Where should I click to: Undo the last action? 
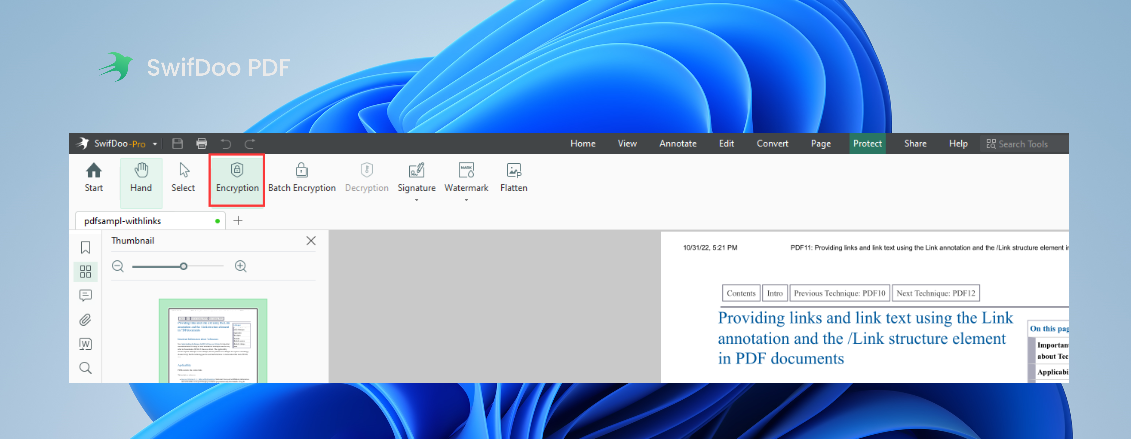(x=226, y=143)
